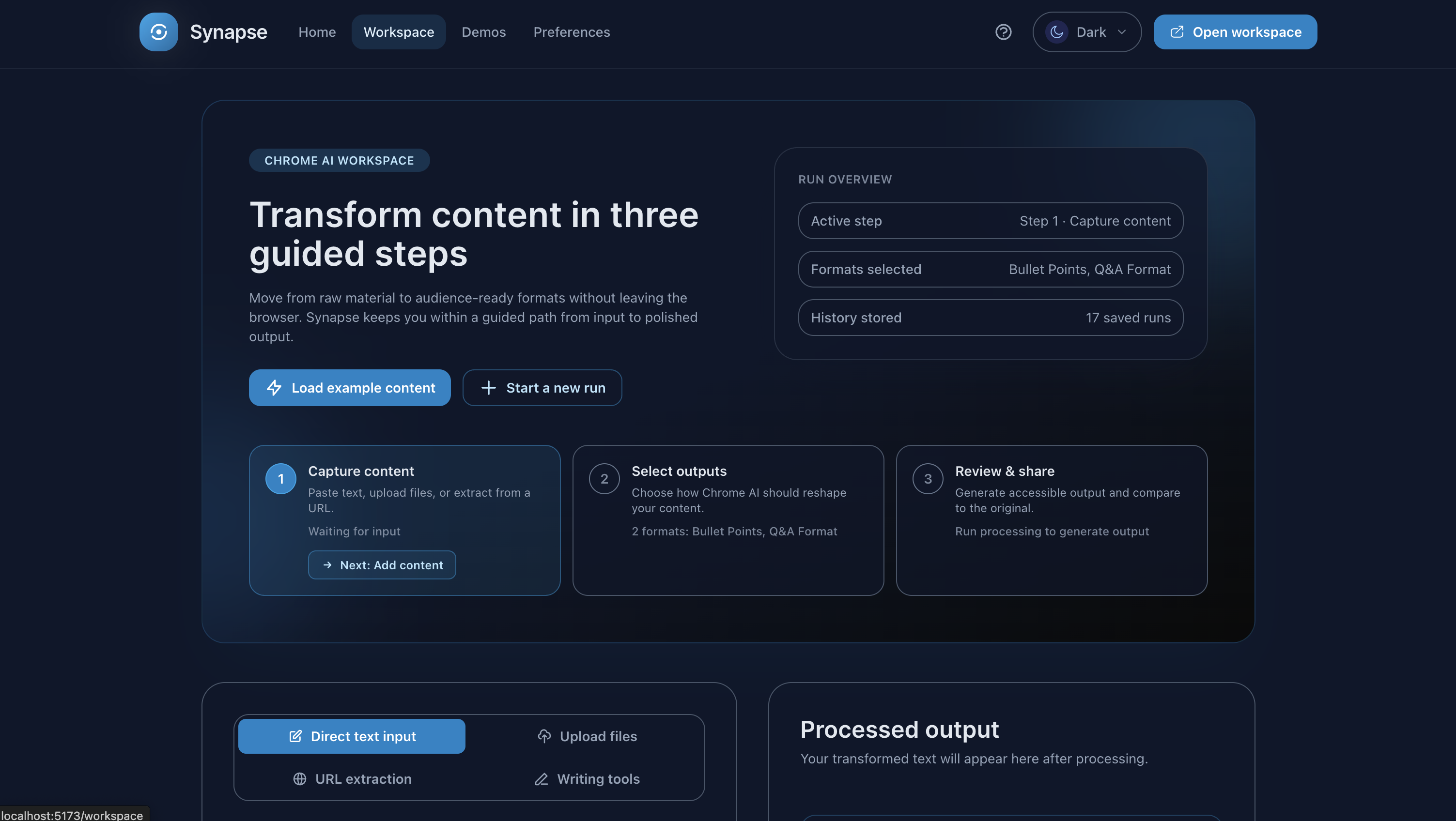Click the step 2 number circle
This screenshot has width=1456, height=821.
(604, 479)
